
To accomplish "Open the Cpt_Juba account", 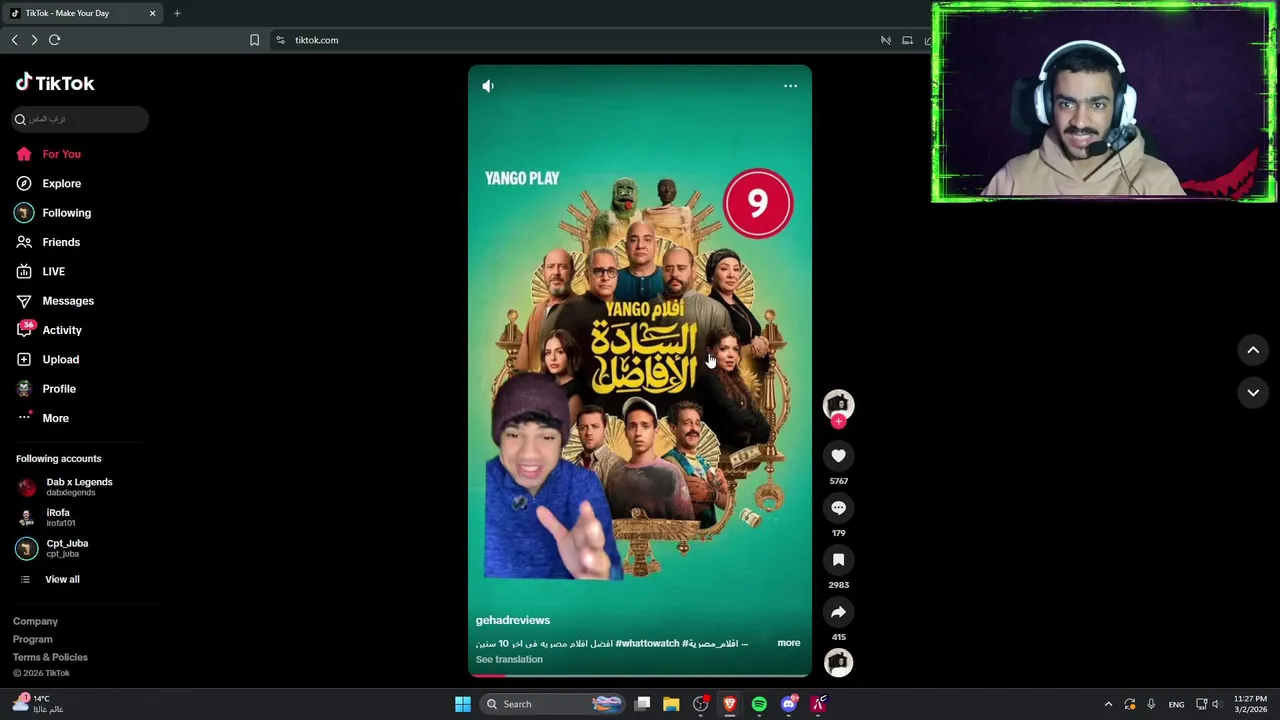I will pos(53,548).
